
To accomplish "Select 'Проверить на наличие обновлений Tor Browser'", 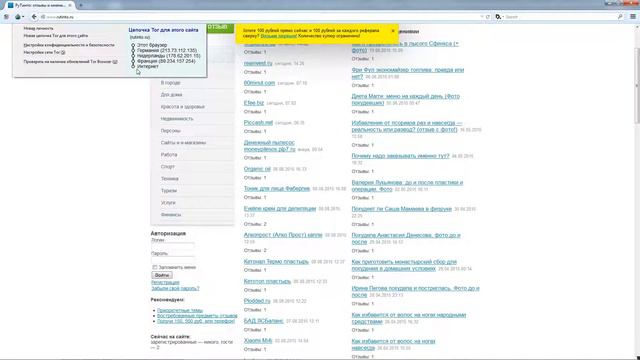I will (x=70, y=62).
